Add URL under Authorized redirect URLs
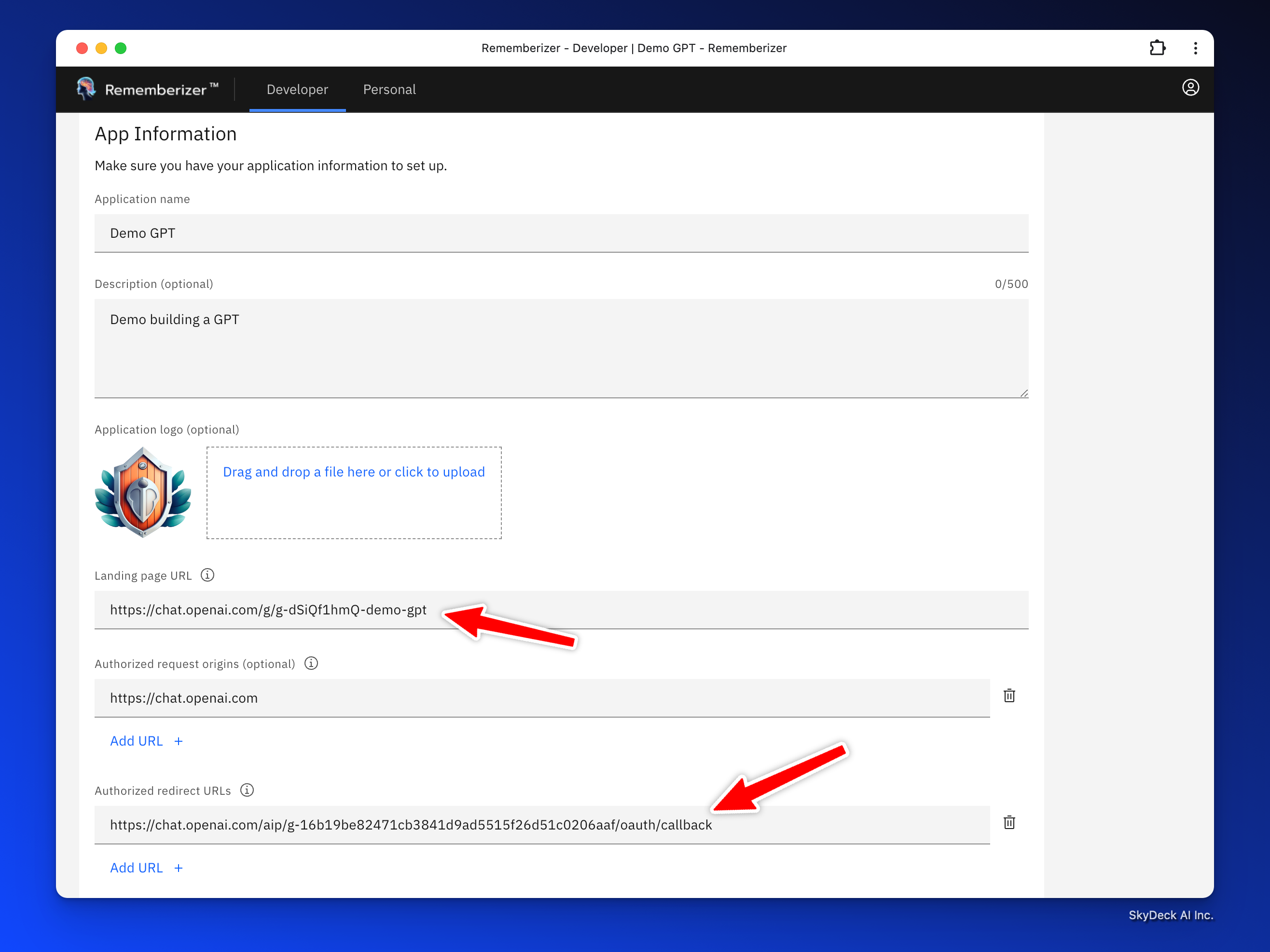The width and height of the screenshot is (1270, 952). tap(146, 868)
